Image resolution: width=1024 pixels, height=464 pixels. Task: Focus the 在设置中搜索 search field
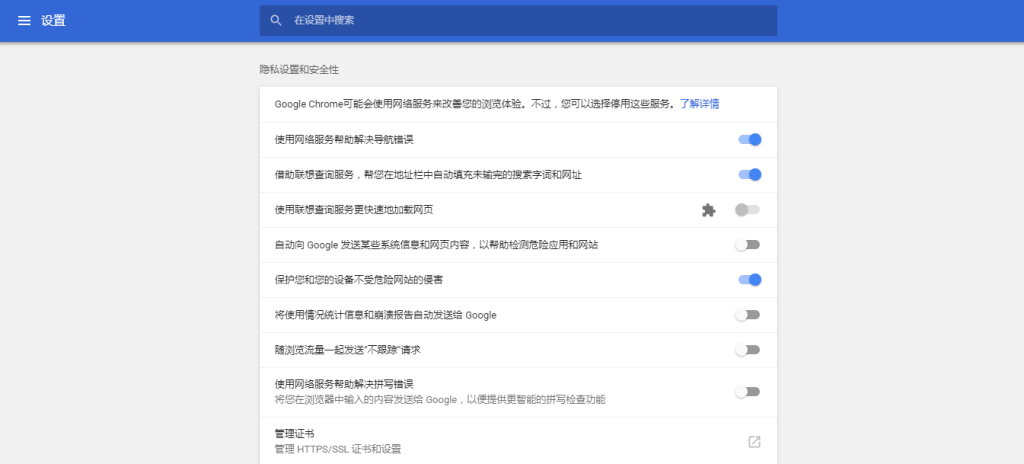(518, 20)
